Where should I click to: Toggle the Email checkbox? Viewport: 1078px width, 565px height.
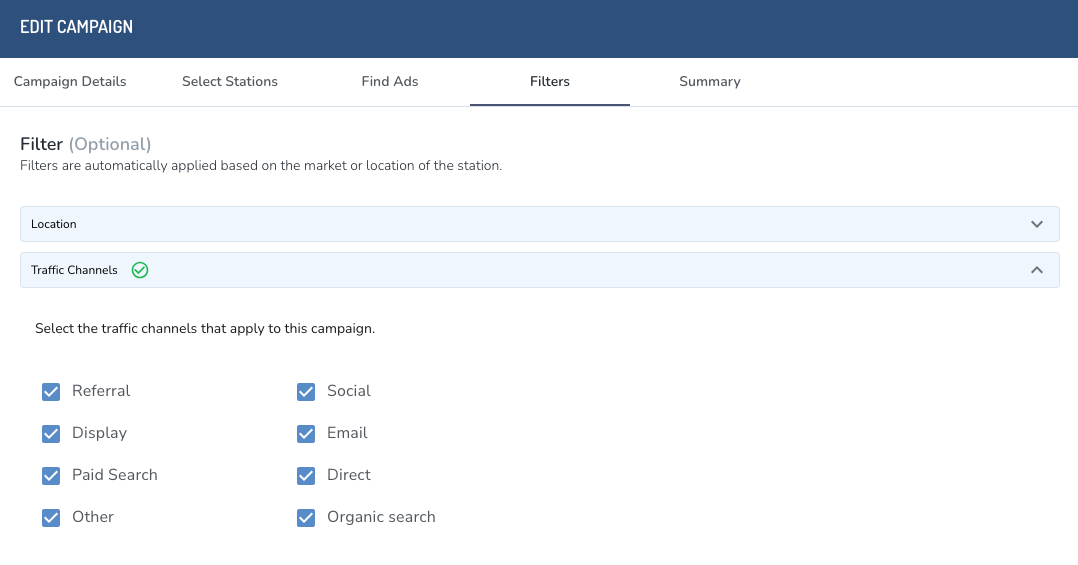[306, 434]
